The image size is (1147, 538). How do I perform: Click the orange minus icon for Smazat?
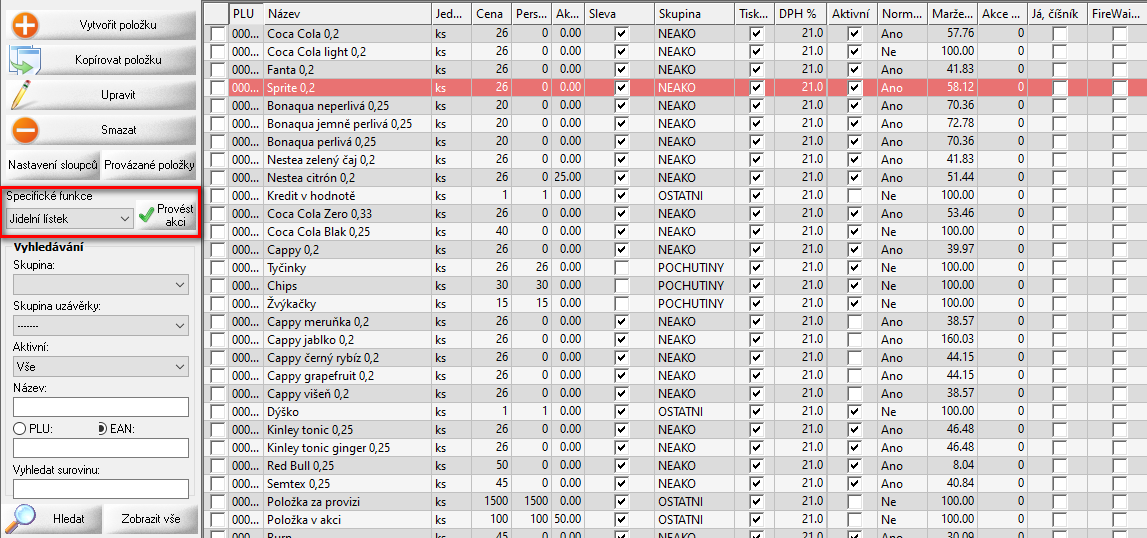[x=24, y=130]
